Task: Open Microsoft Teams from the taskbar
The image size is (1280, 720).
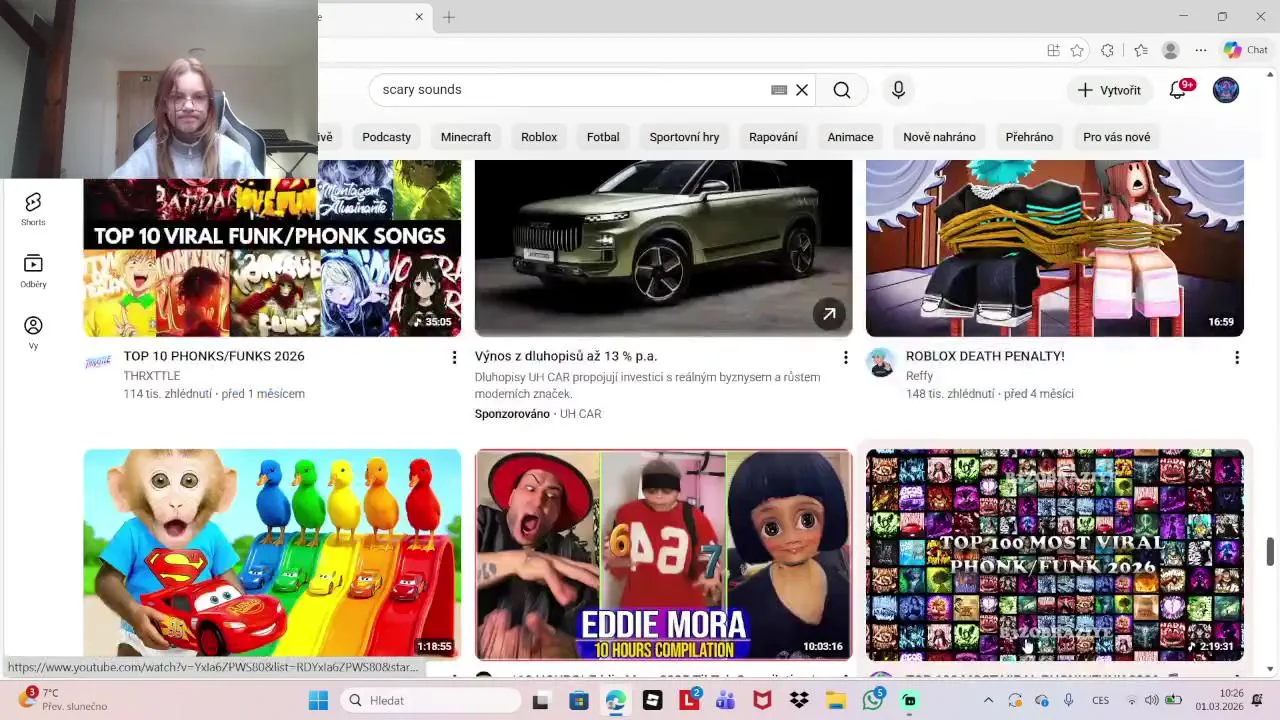Action: [725, 700]
